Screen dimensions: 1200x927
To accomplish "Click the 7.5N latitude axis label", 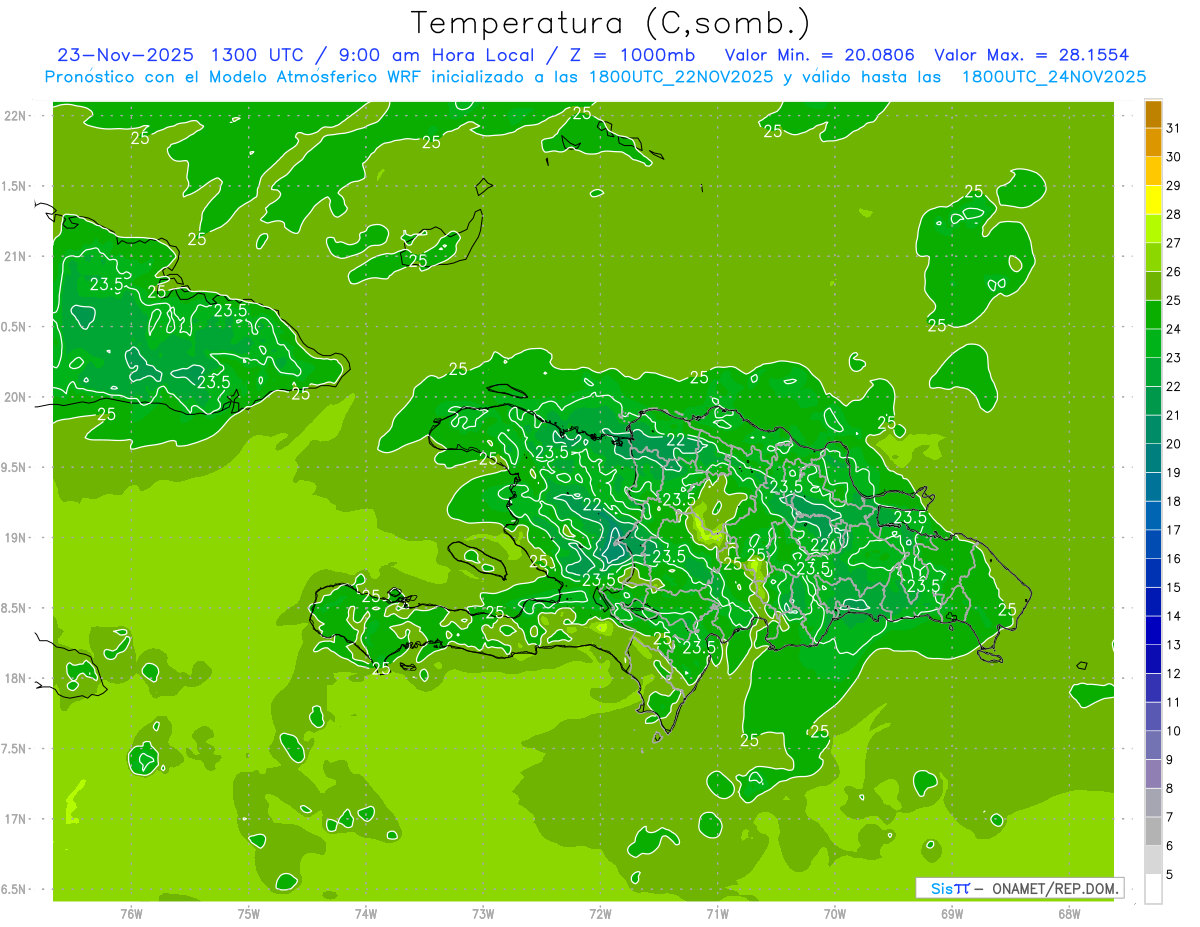I will tap(15, 750).
